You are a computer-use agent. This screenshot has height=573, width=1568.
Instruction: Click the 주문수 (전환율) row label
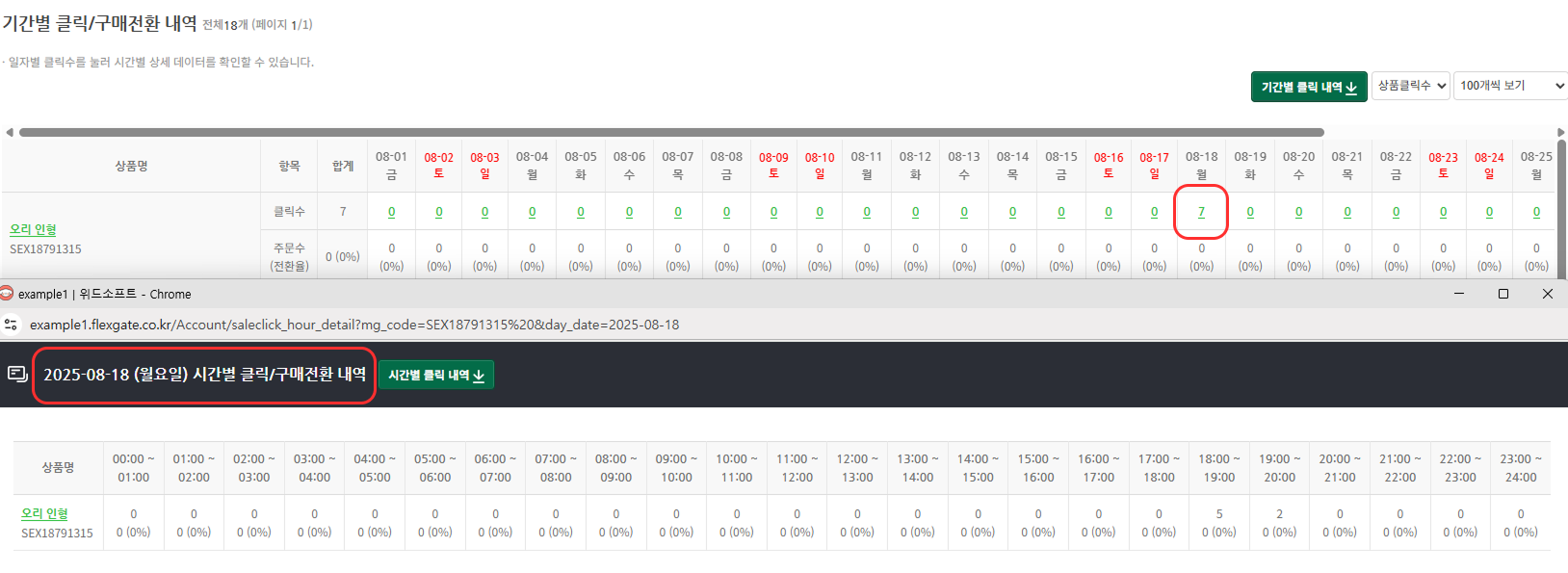pyautogui.click(x=289, y=257)
